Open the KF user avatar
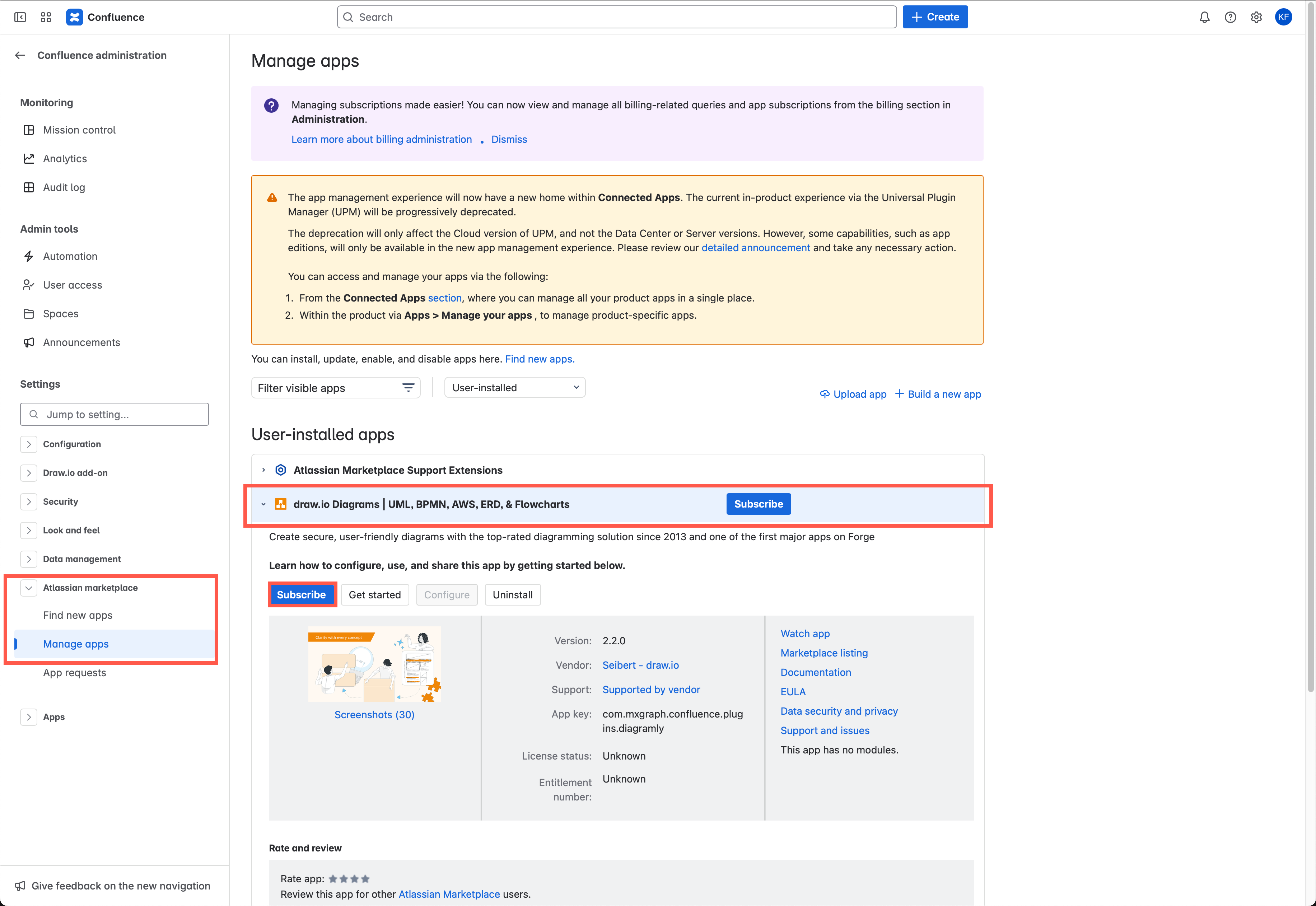Image resolution: width=1316 pixels, height=906 pixels. coord(1284,17)
